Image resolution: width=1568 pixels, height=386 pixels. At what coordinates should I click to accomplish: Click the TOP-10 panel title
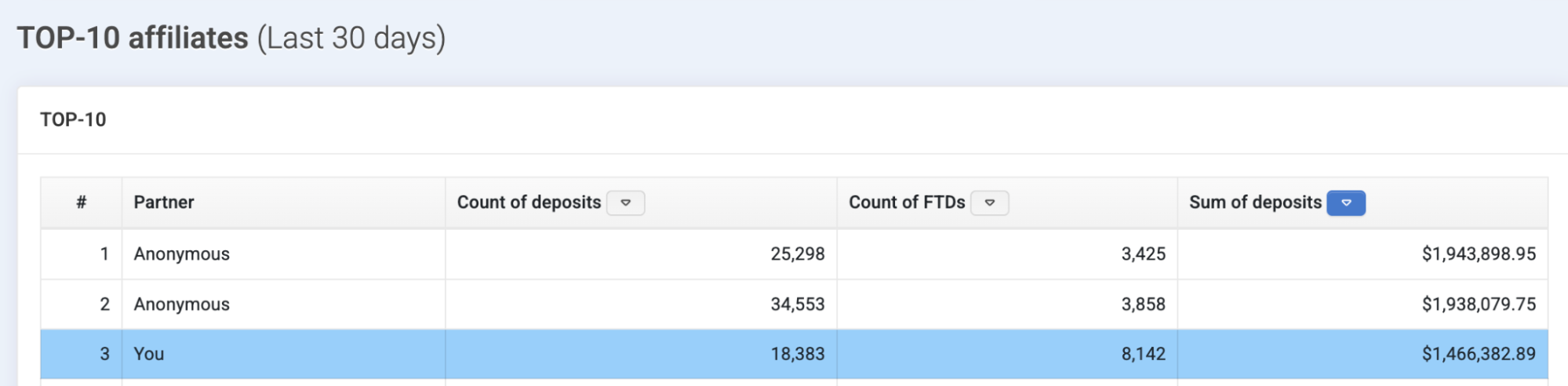point(73,120)
